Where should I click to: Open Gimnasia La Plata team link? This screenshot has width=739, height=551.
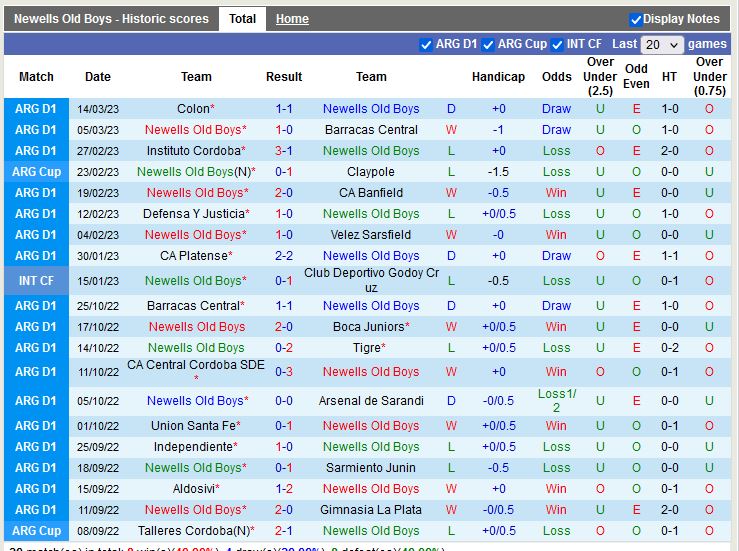[371, 510]
